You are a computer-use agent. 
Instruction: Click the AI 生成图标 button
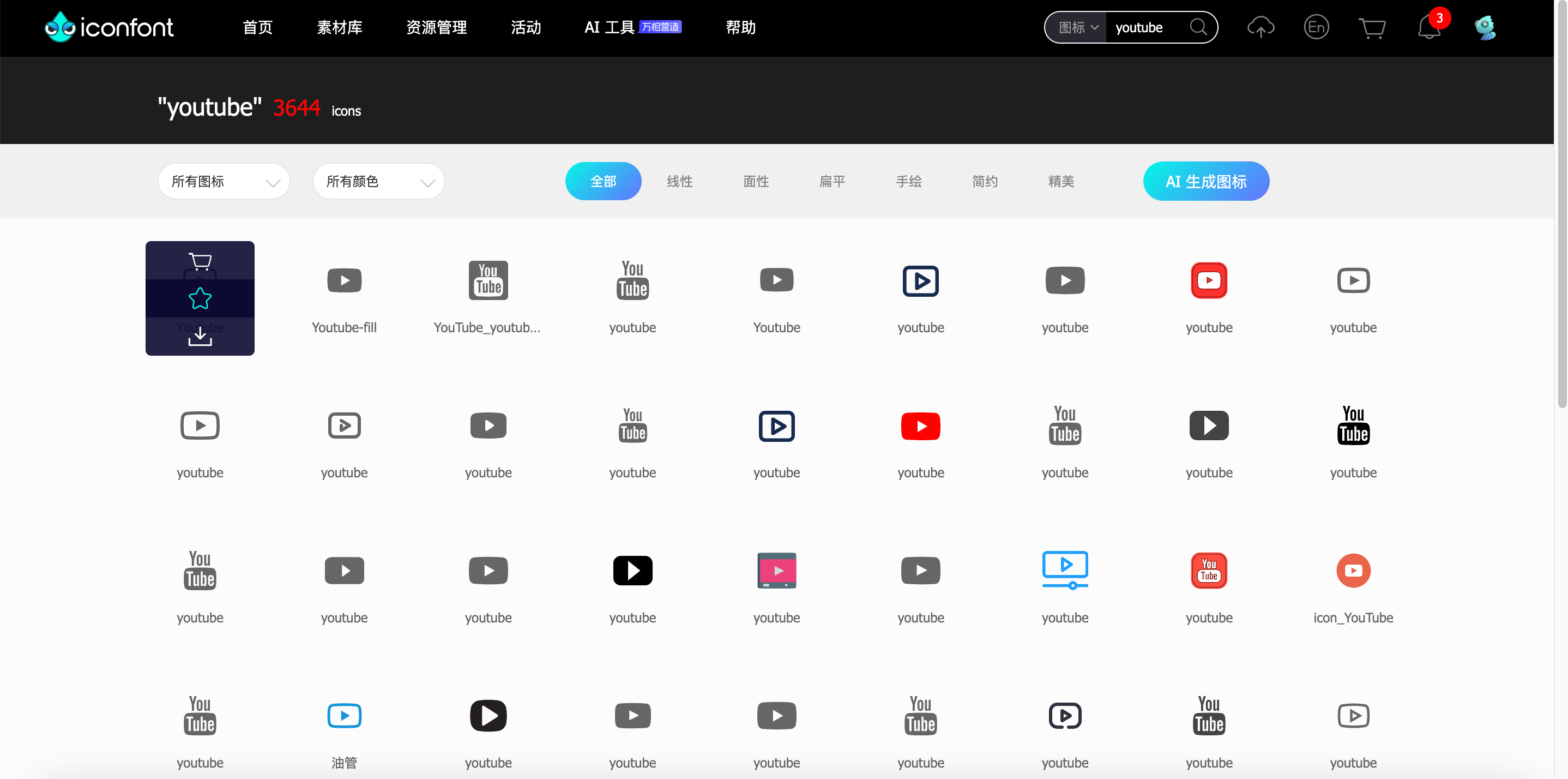pyautogui.click(x=1206, y=182)
